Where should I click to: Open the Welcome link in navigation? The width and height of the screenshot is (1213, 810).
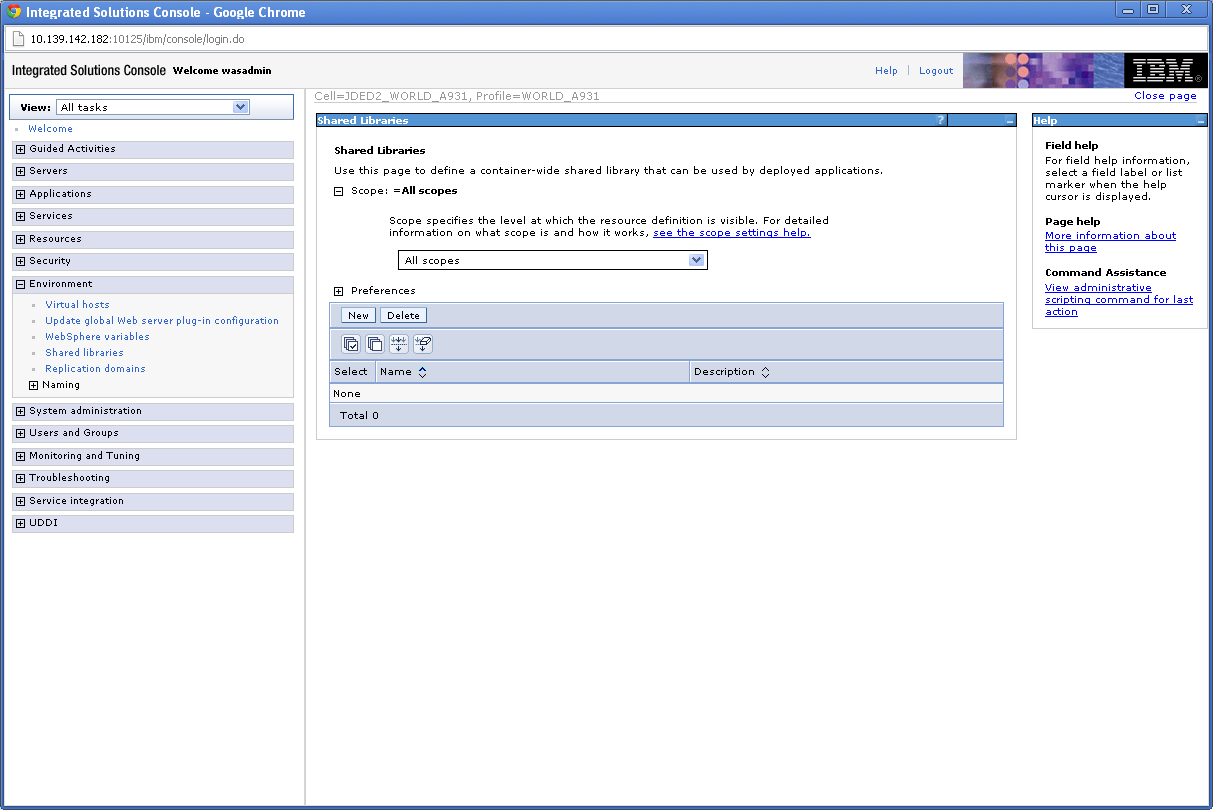click(50, 129)
